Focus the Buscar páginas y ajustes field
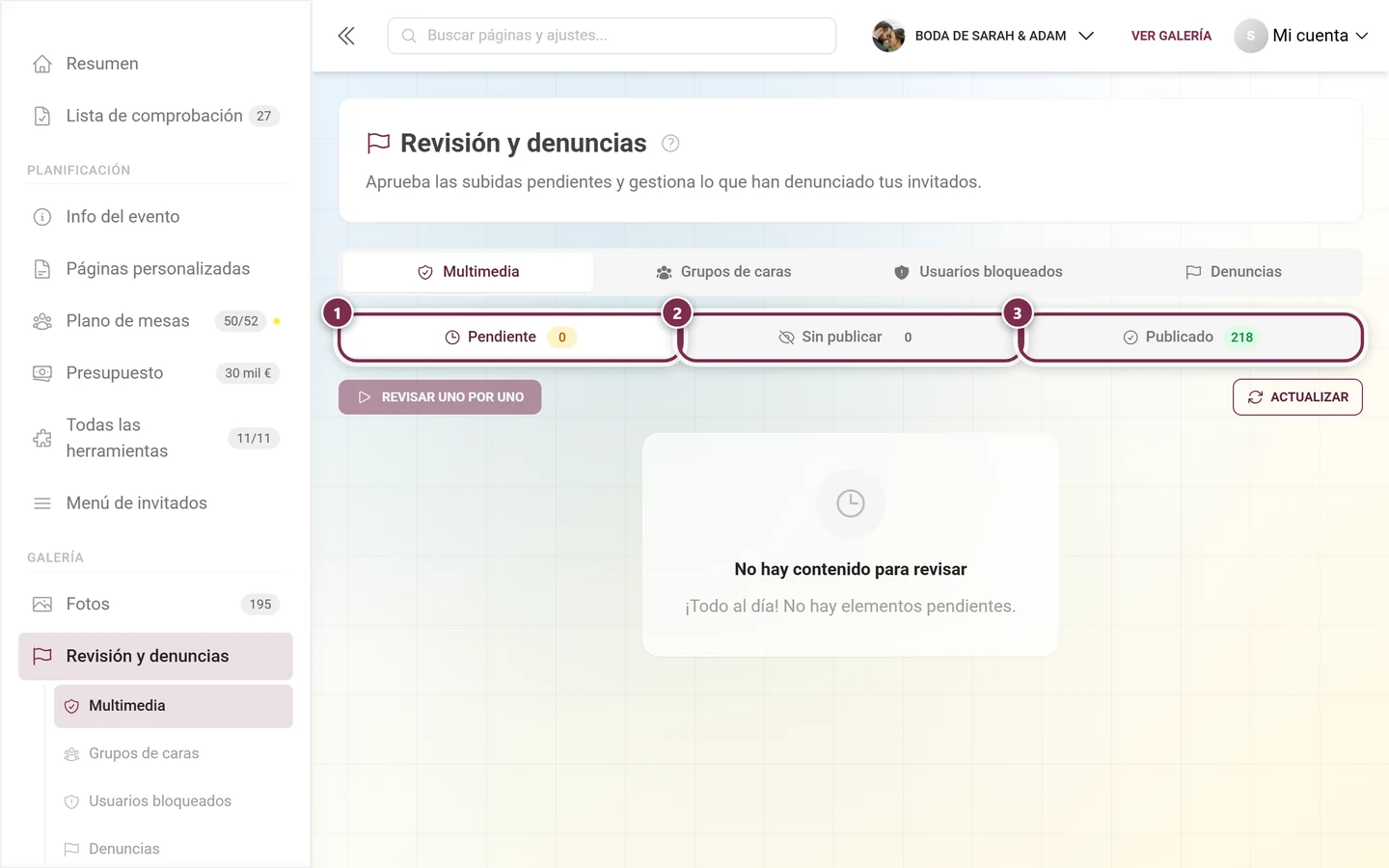Image resolution: width=1389 pixels, height=868 pixels. tap(612, 36)
